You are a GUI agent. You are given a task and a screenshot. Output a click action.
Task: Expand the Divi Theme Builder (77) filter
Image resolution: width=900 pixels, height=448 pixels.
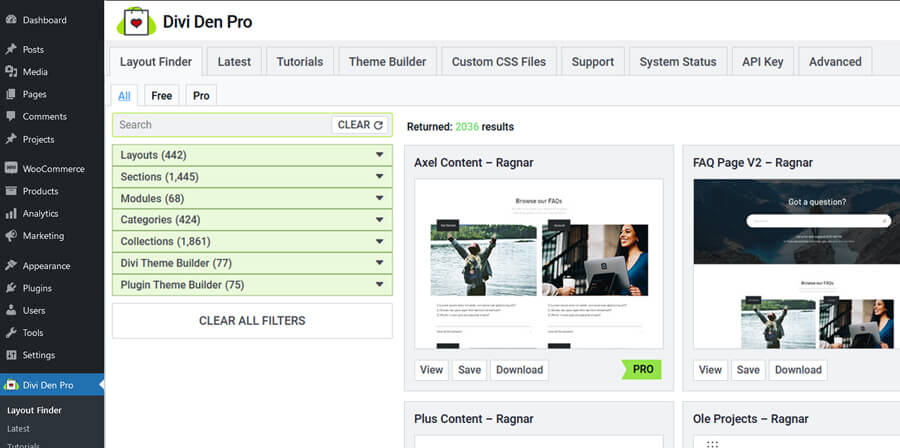point(252,263)
